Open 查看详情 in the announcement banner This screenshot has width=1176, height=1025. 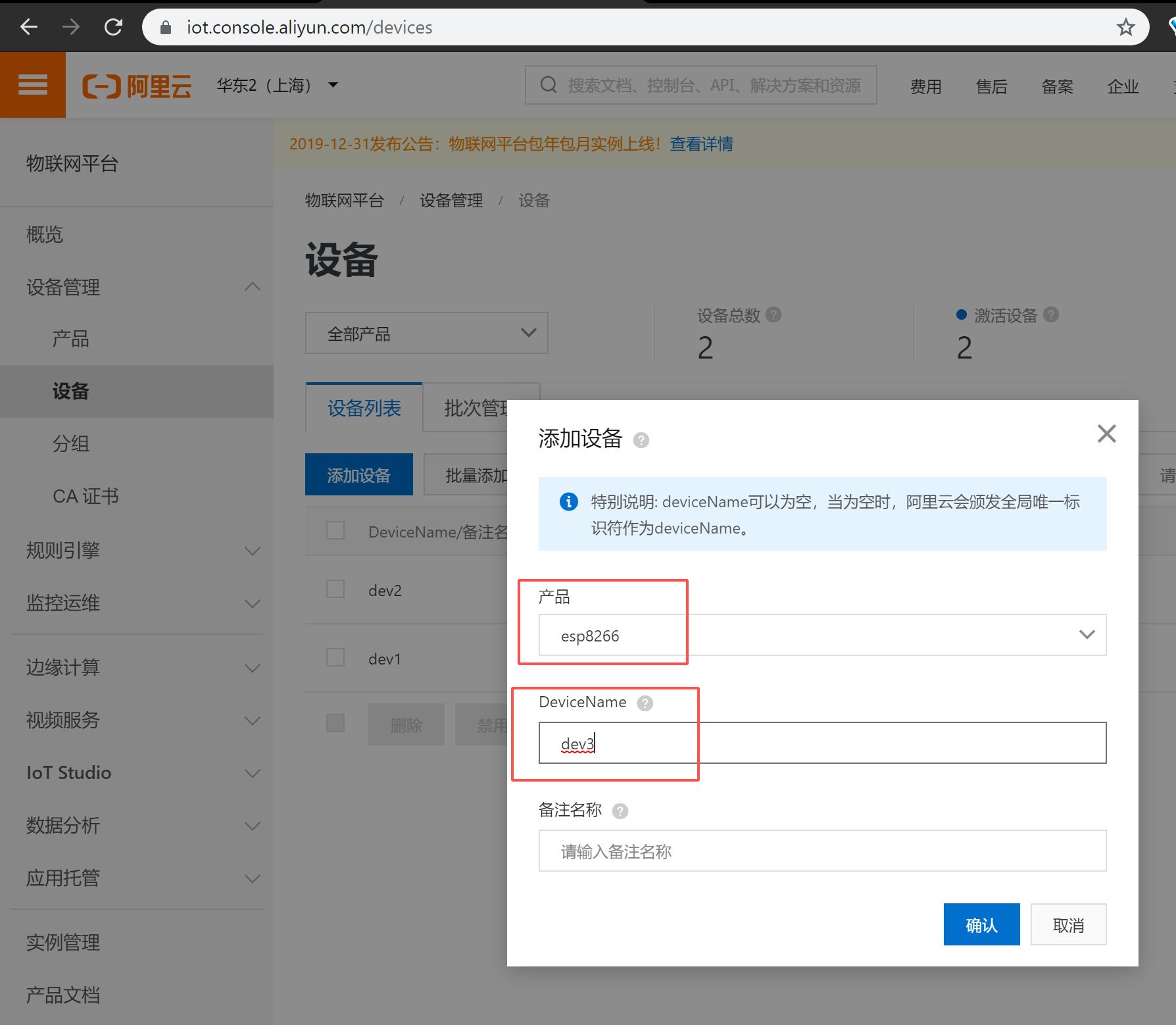700,144
